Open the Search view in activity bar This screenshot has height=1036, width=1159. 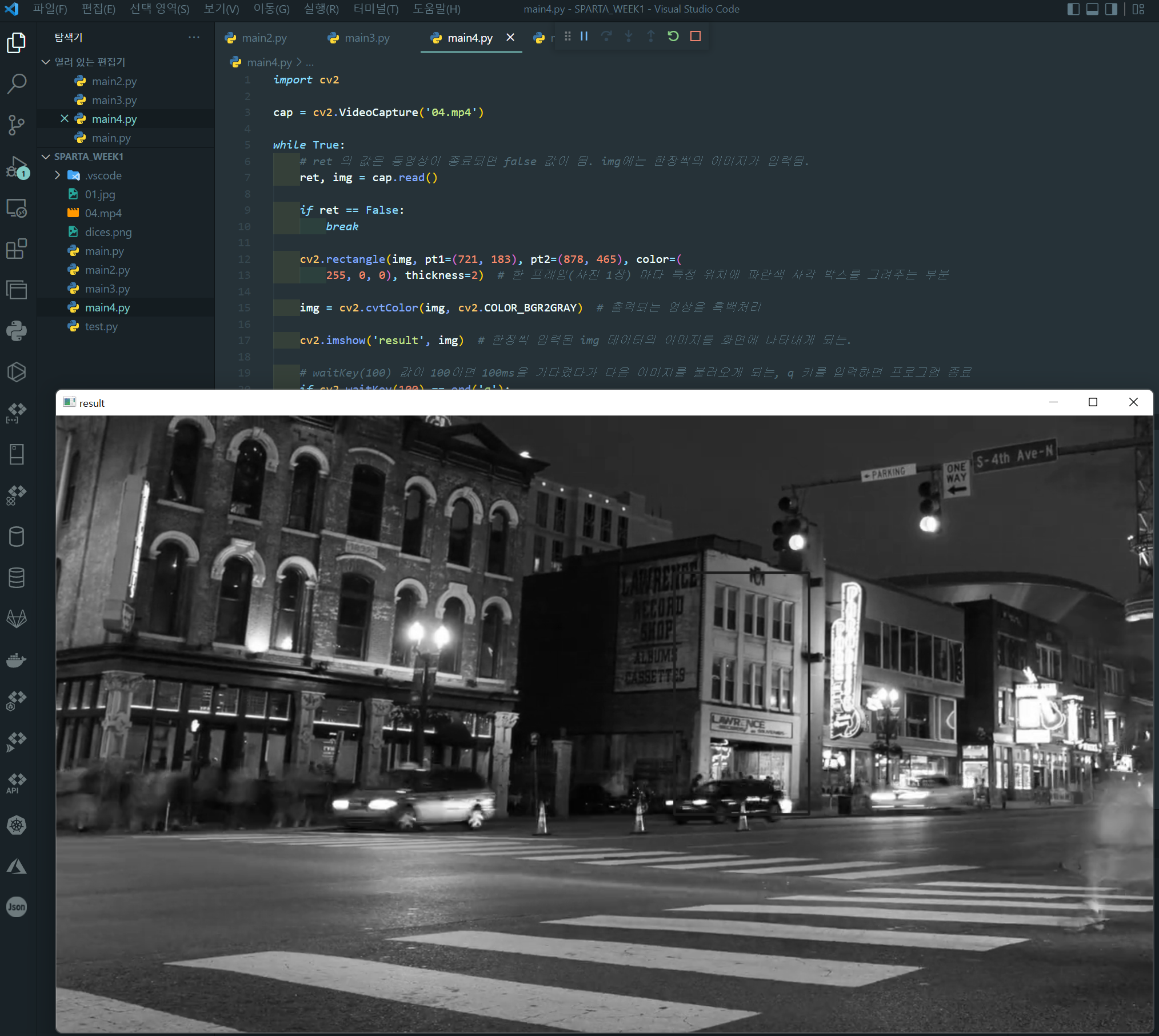17,83
